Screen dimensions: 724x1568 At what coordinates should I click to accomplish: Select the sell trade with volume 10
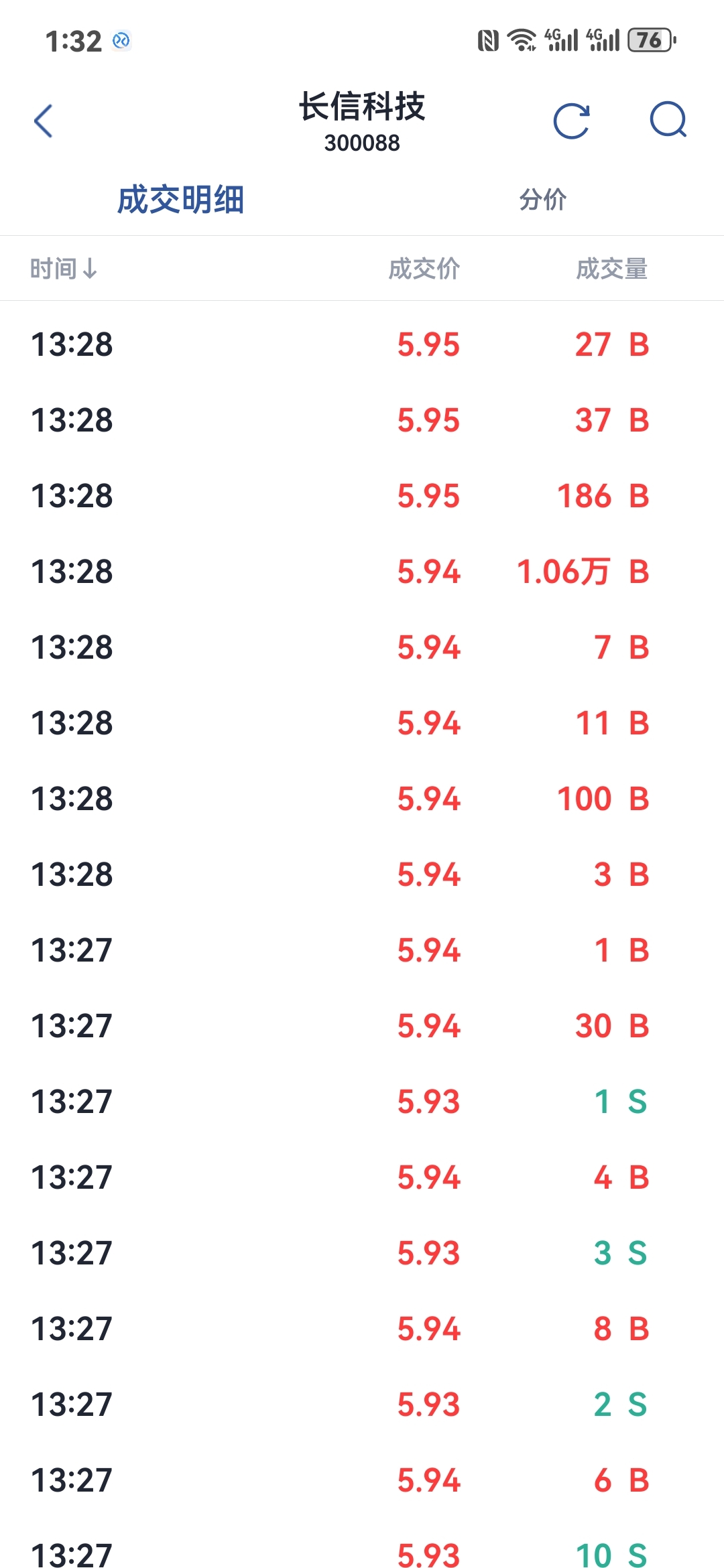pyautogui.click(x=362, y=1551)
